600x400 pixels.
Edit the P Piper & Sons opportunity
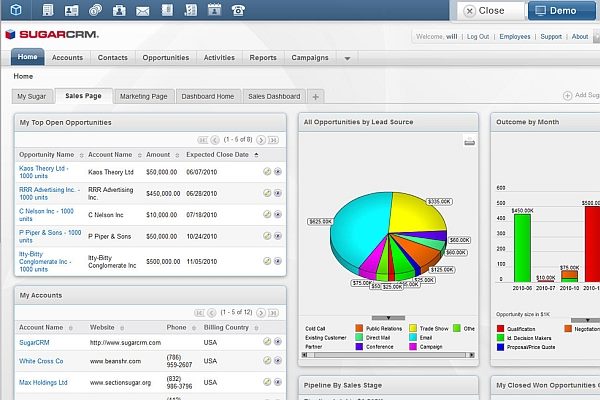[x=267, y=236]
